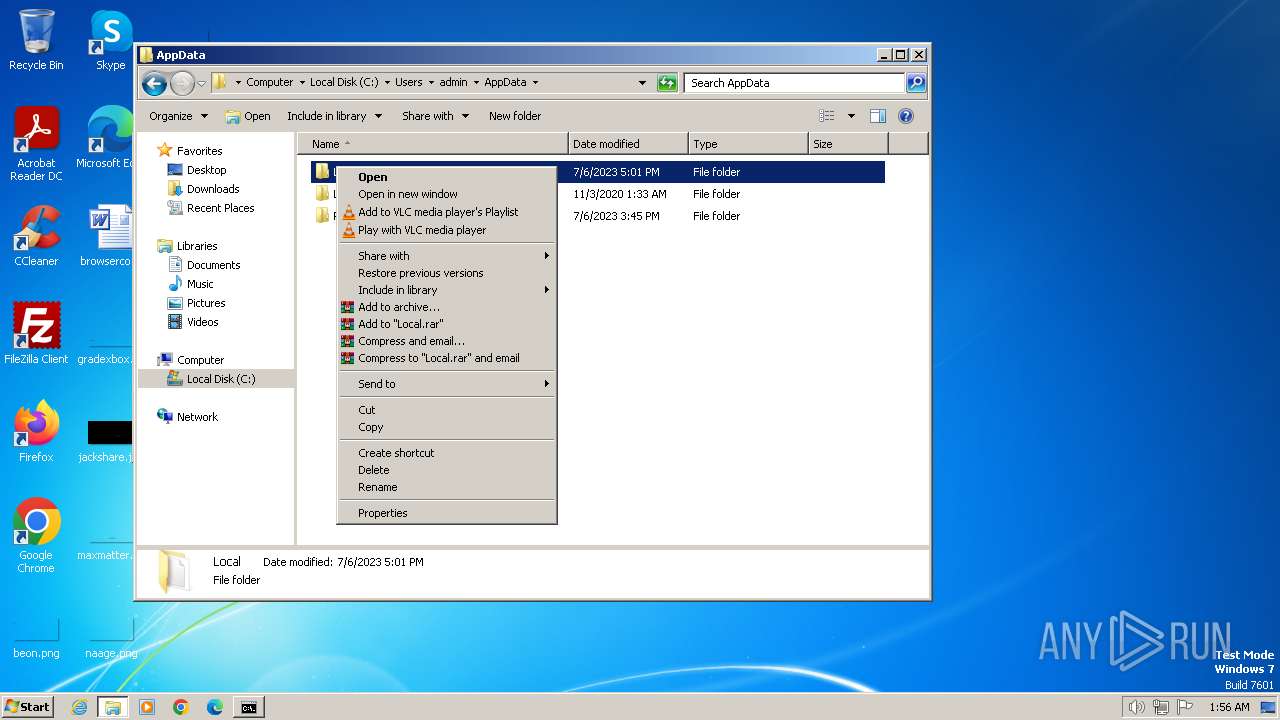This screenshot has width=1280, height=720.
Task: Open the beon.png desktop file
Action: click(x=36, y=638)
